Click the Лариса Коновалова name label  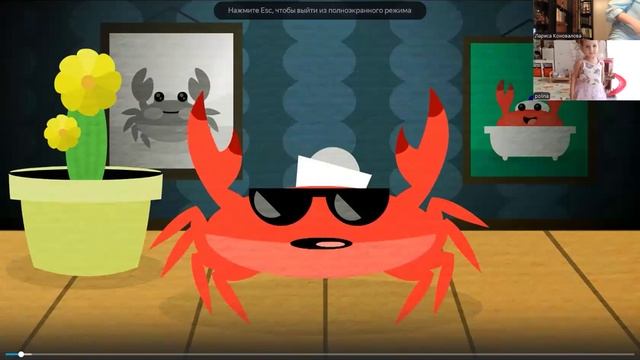click(x=558, y=36)
